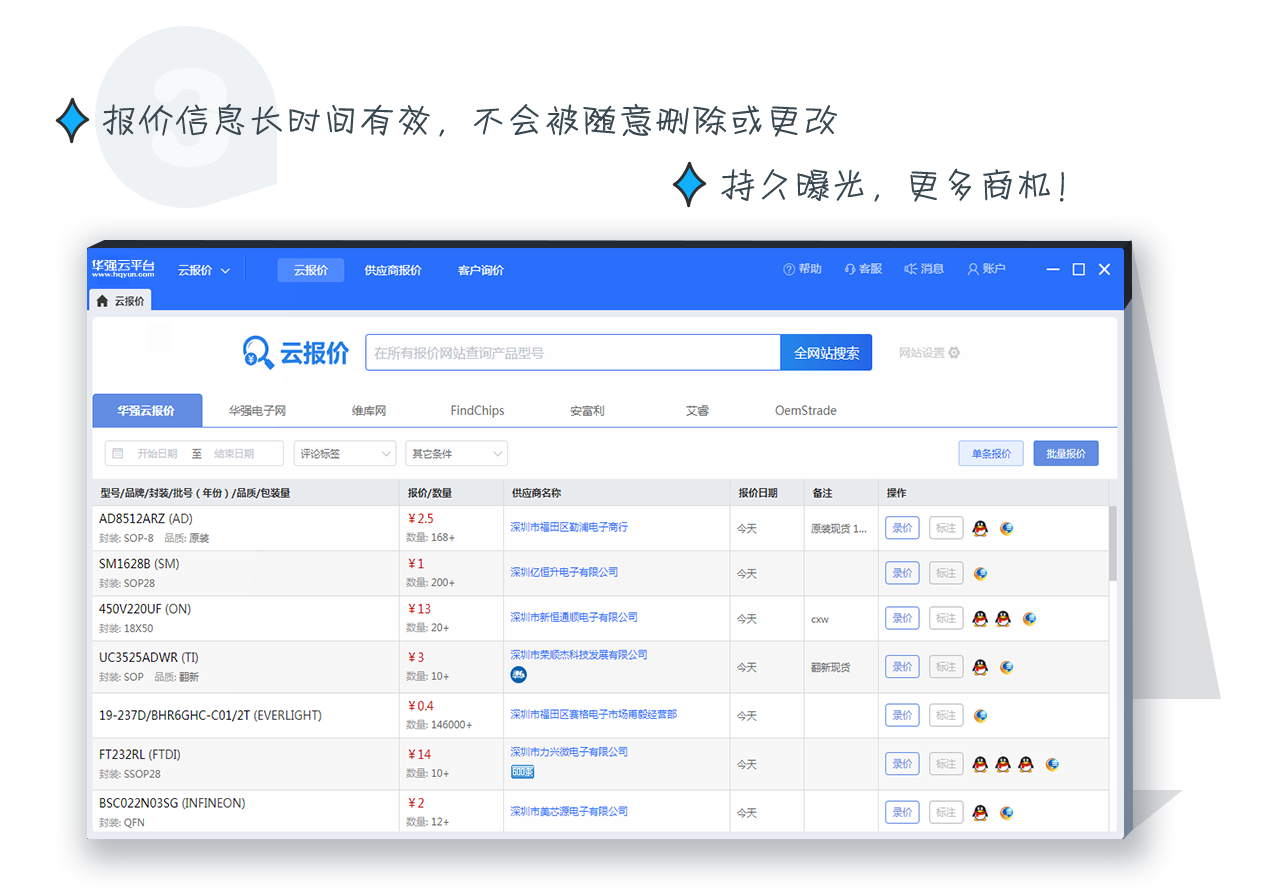1270x896 pixels.
Task: Open the 评论标签 dropdown
Action: pos(345,454)
